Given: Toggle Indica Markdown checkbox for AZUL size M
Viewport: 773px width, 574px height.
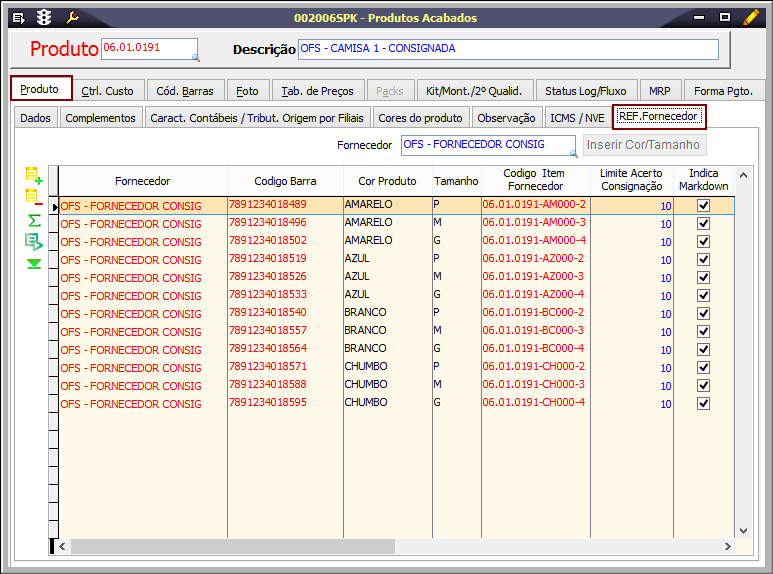Looking at the screenshot, I should 703,277.
